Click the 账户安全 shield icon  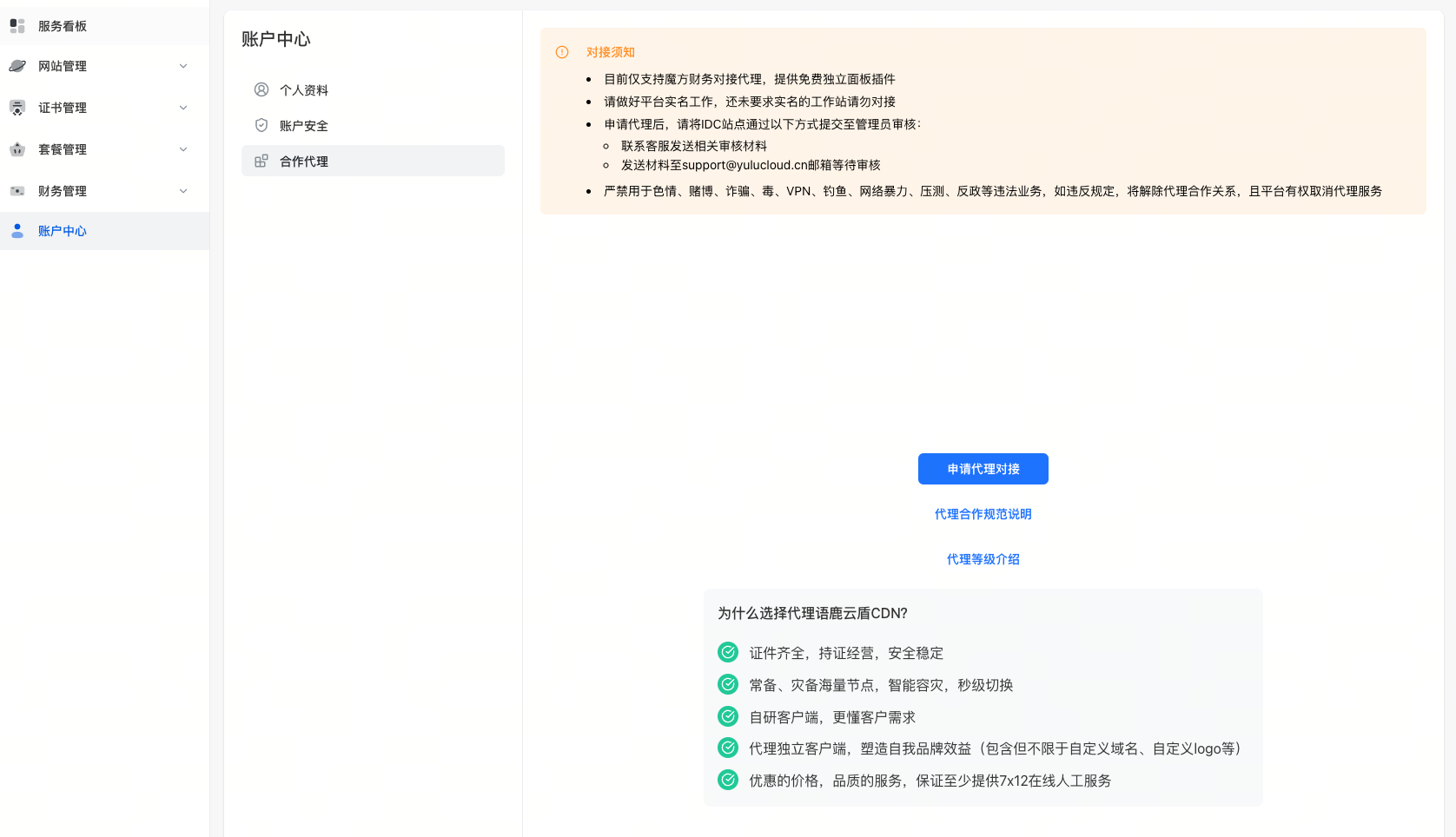261,125
